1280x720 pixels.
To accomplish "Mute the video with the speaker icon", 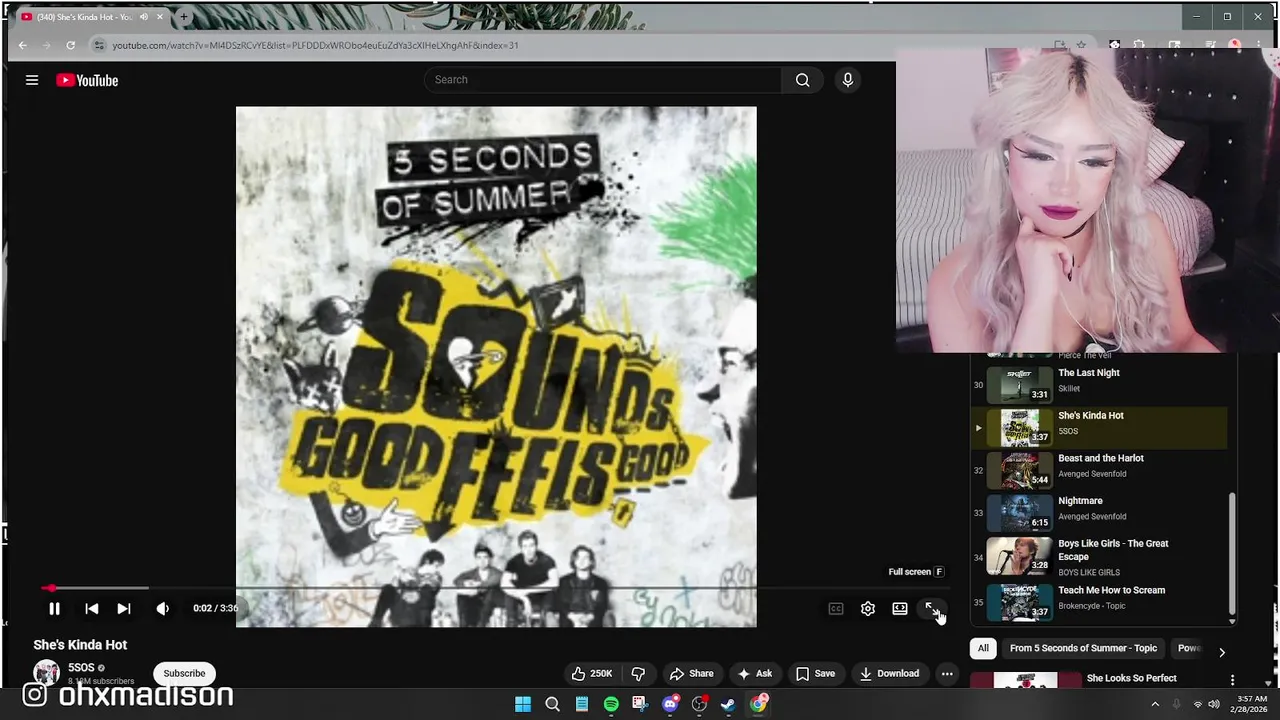I will [x=163, y=608].
